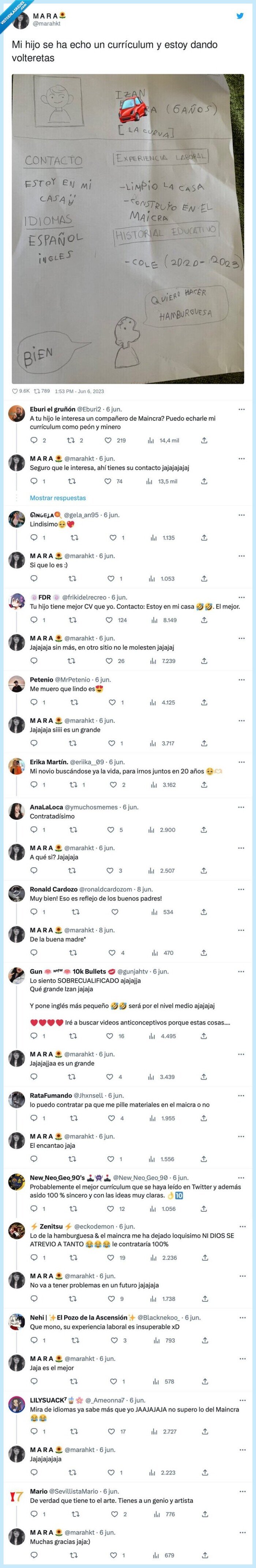Click the Twitter bird logo
Viewport: 256px width, 1568px height.
pos(240,16)
